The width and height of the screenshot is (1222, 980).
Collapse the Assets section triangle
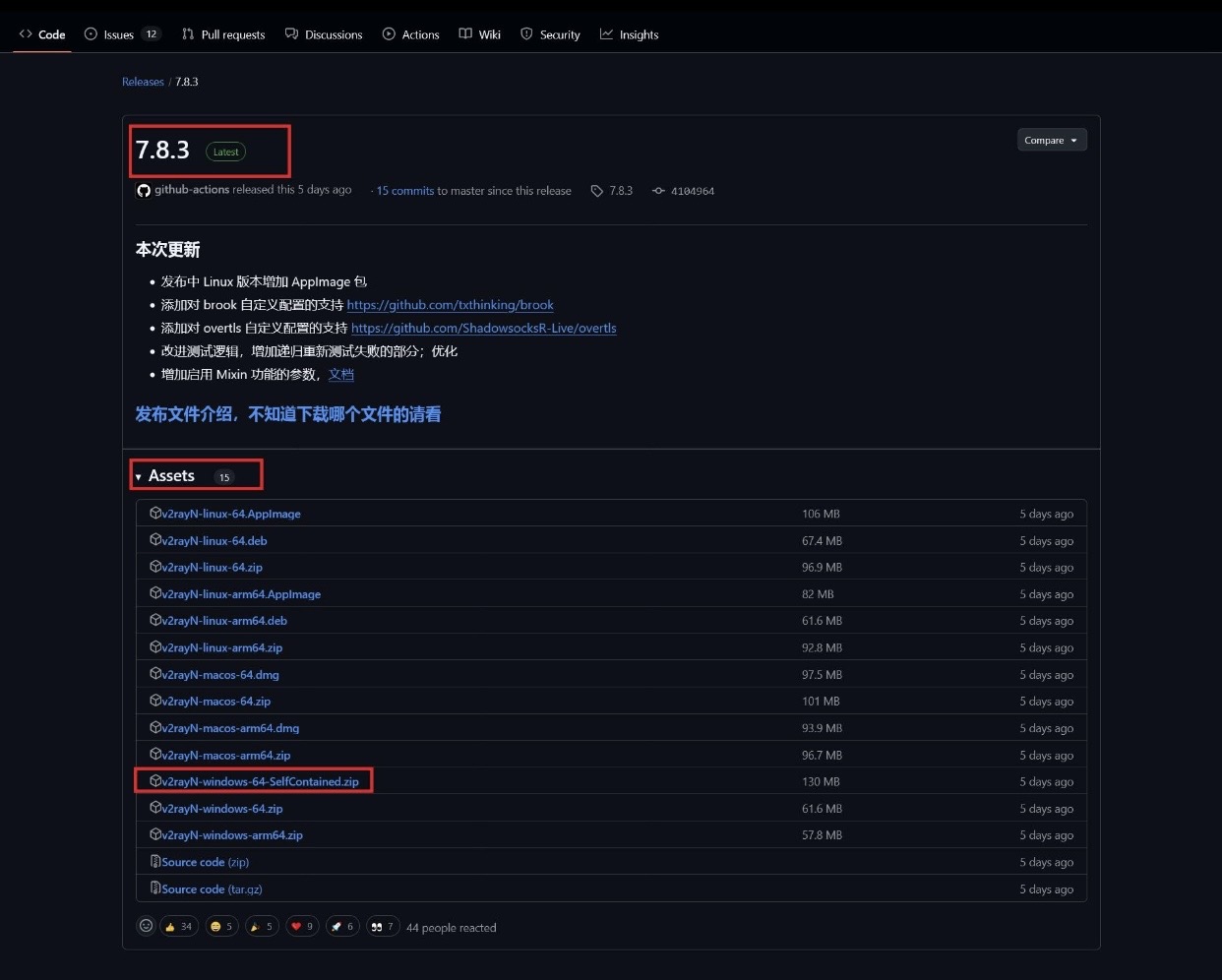[x=139, y=477]
